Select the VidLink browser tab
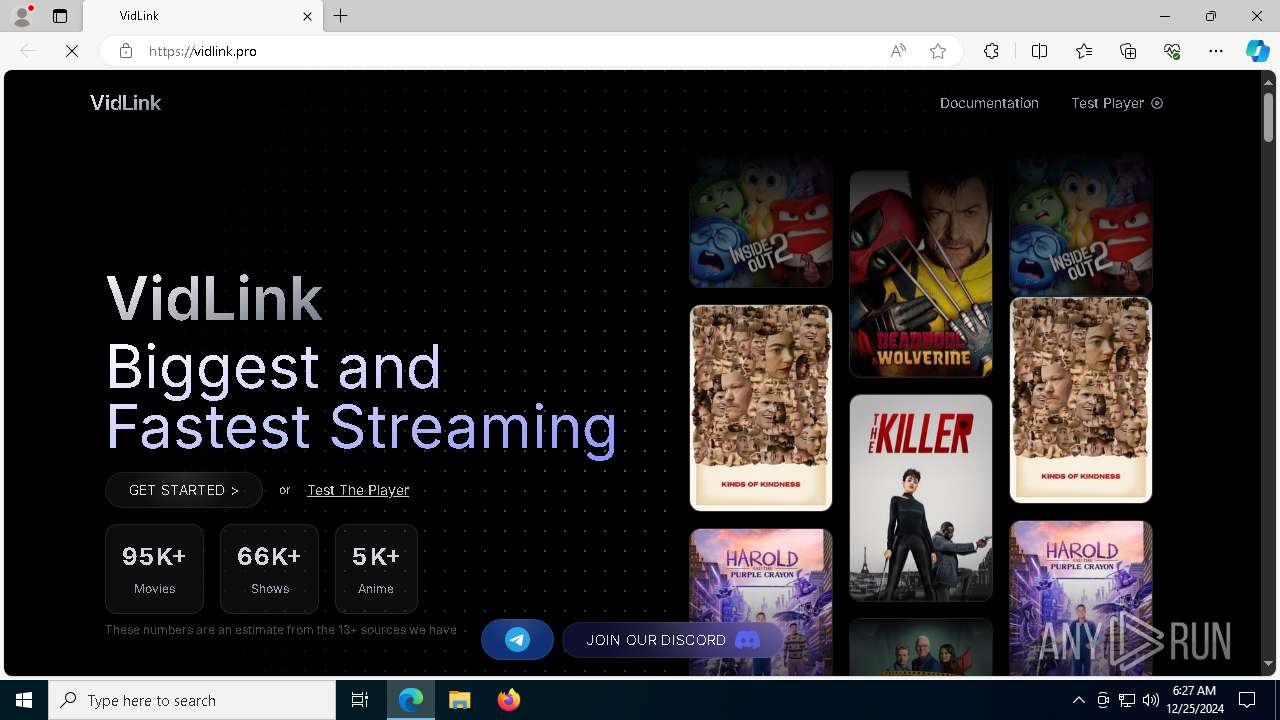 tap(202, 16)
